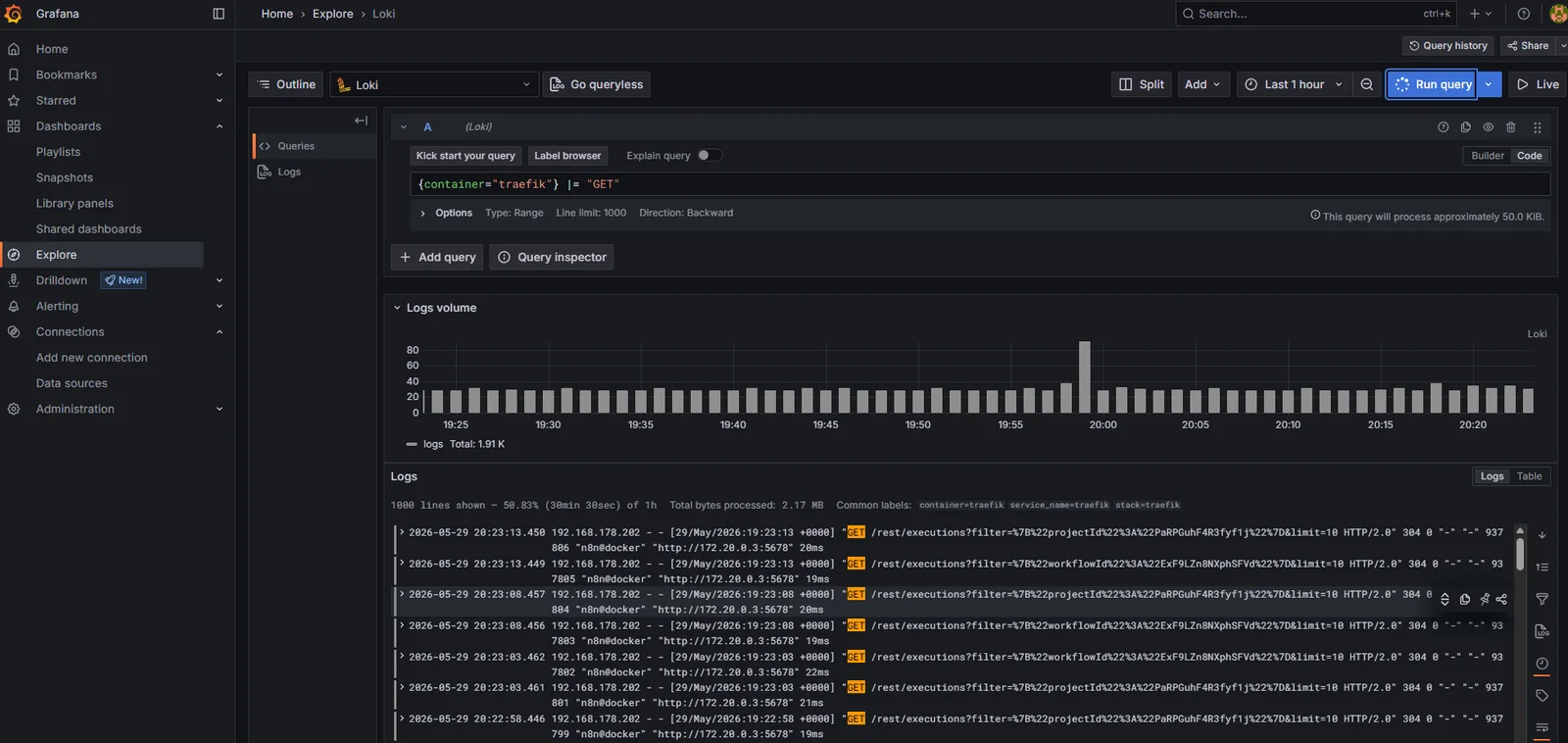Screen dimensions: 1568x743
Task: Click the Starred star icon in sidebar
Action: tap(14, 100)
